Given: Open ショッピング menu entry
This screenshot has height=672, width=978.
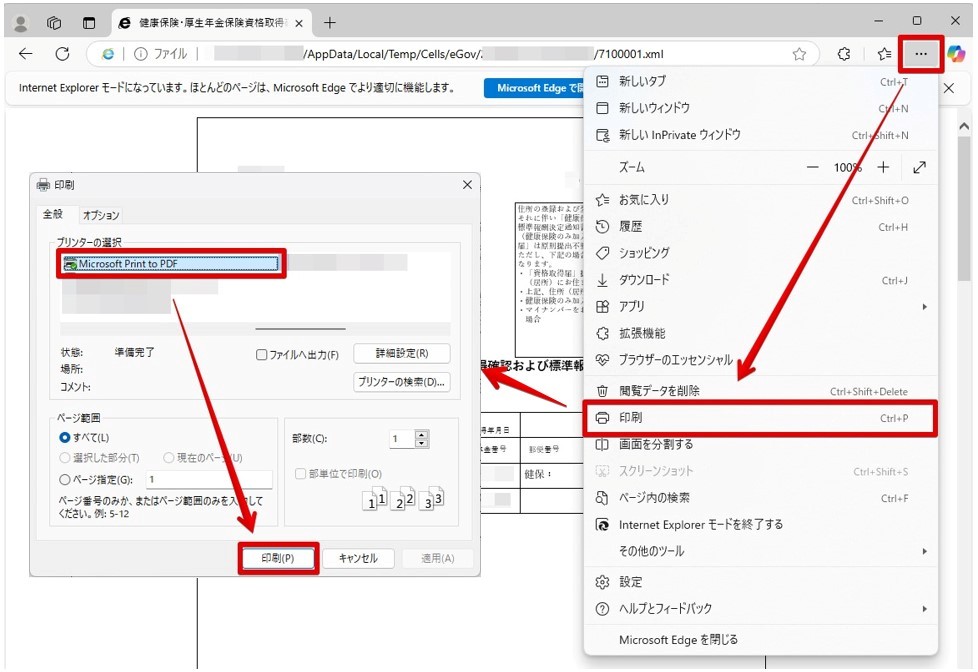Looking at the screenshot, I should (x=760, y=253).
